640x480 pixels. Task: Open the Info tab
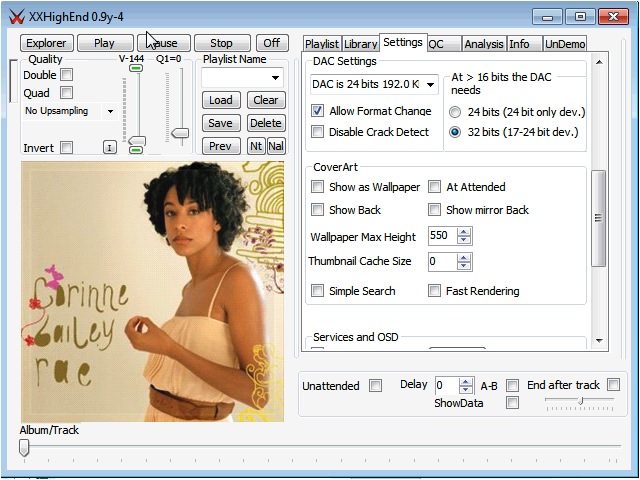pos(525,44)
